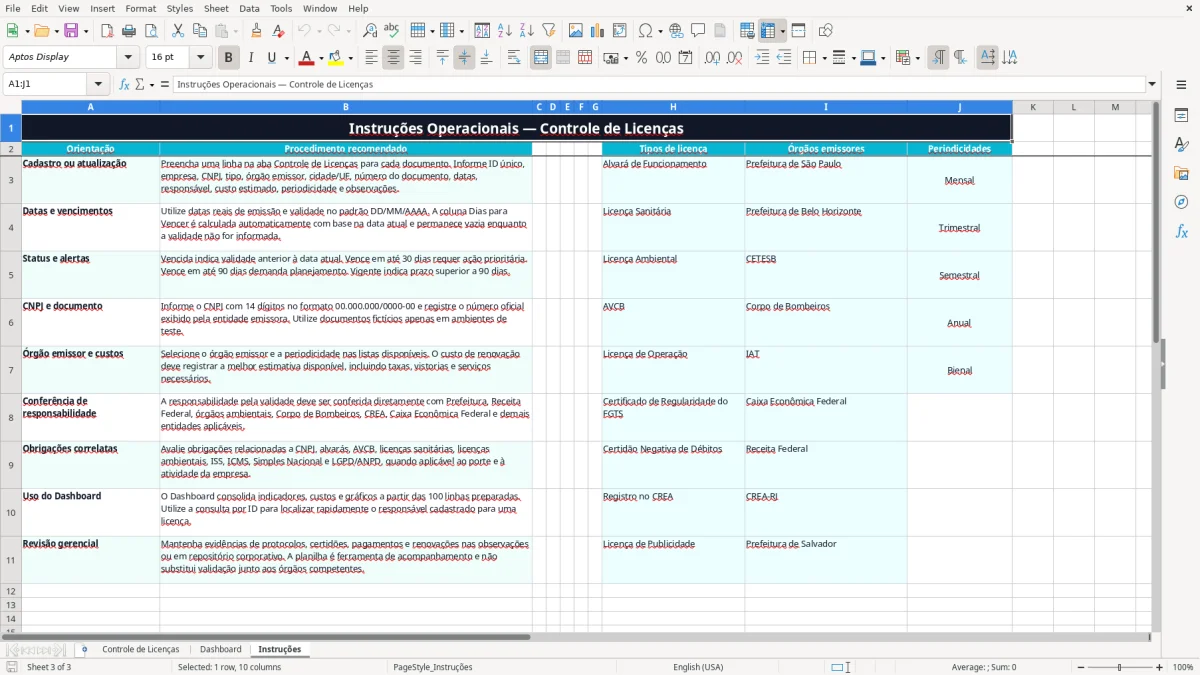
Task: Switch to Controle de Licenças sheet tab
Action: [141, 649]
